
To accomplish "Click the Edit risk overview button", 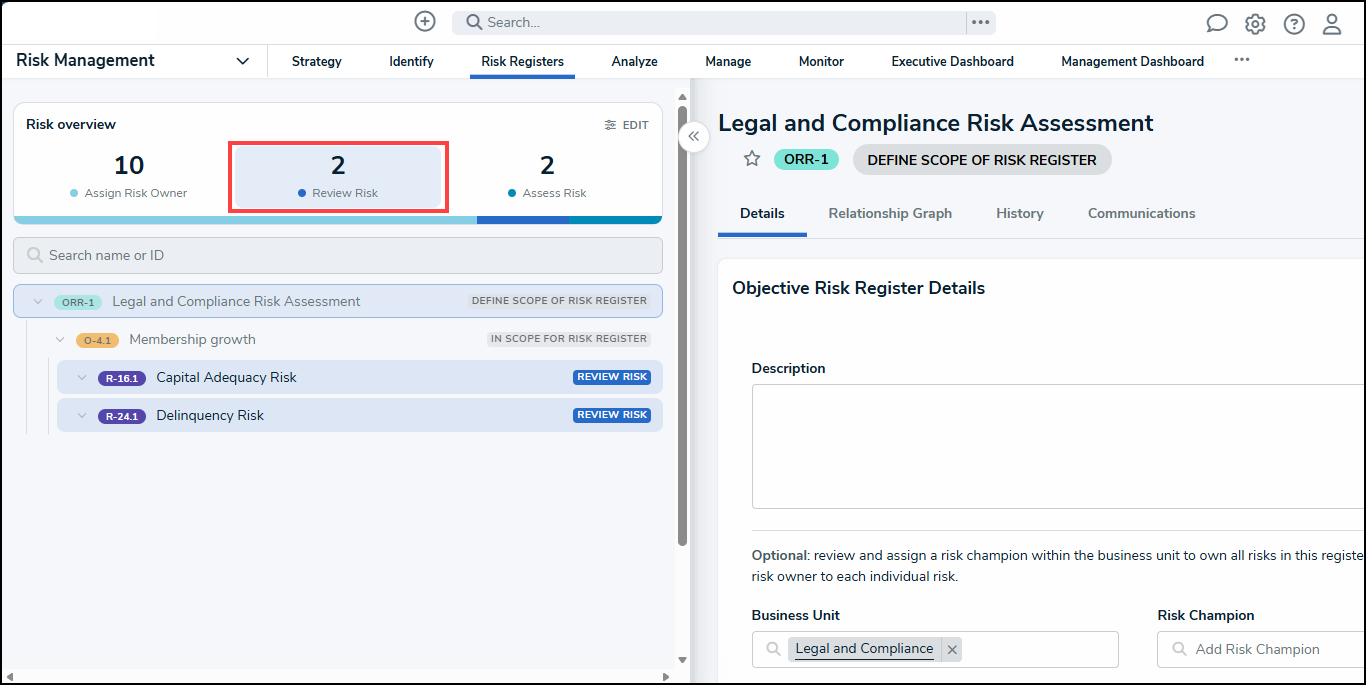I will [x=627, y=125].
